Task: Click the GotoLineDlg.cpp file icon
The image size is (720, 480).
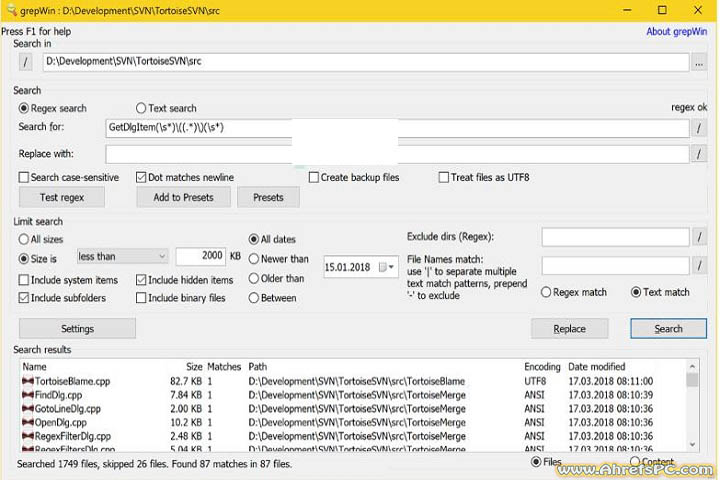Action: [x=28, y=408]
